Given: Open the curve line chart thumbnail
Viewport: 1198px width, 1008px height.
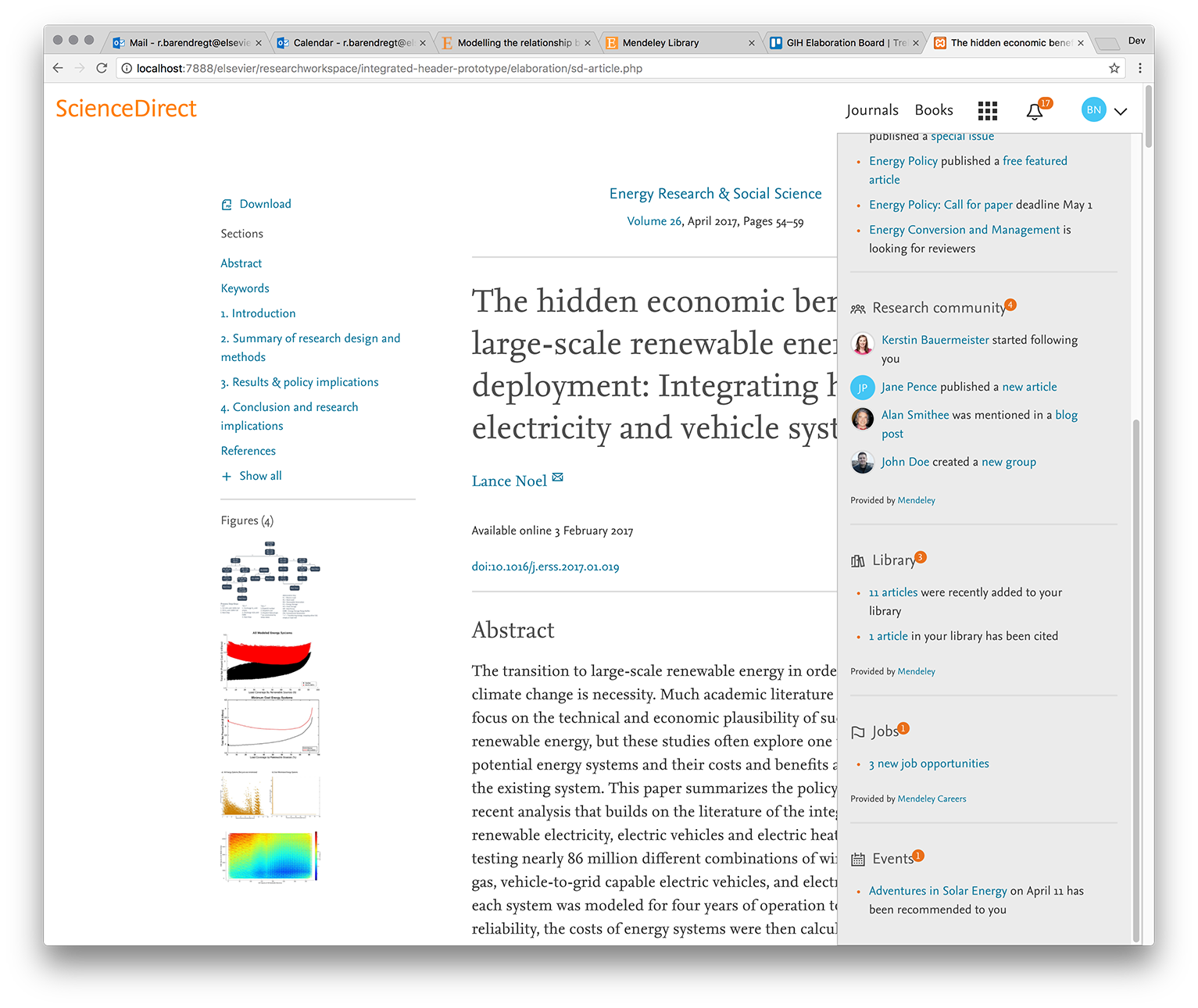Looking at the screenshot, I should [x=270, y=729].
